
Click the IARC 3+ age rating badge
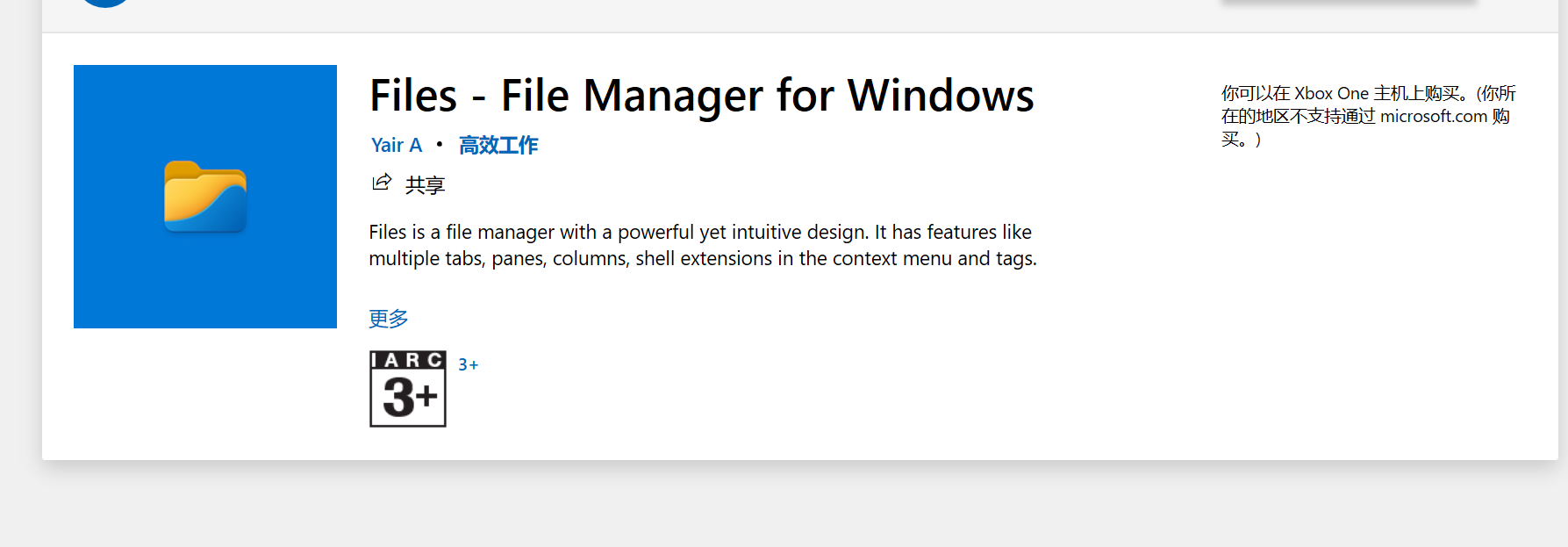click(x=407, y=389)
